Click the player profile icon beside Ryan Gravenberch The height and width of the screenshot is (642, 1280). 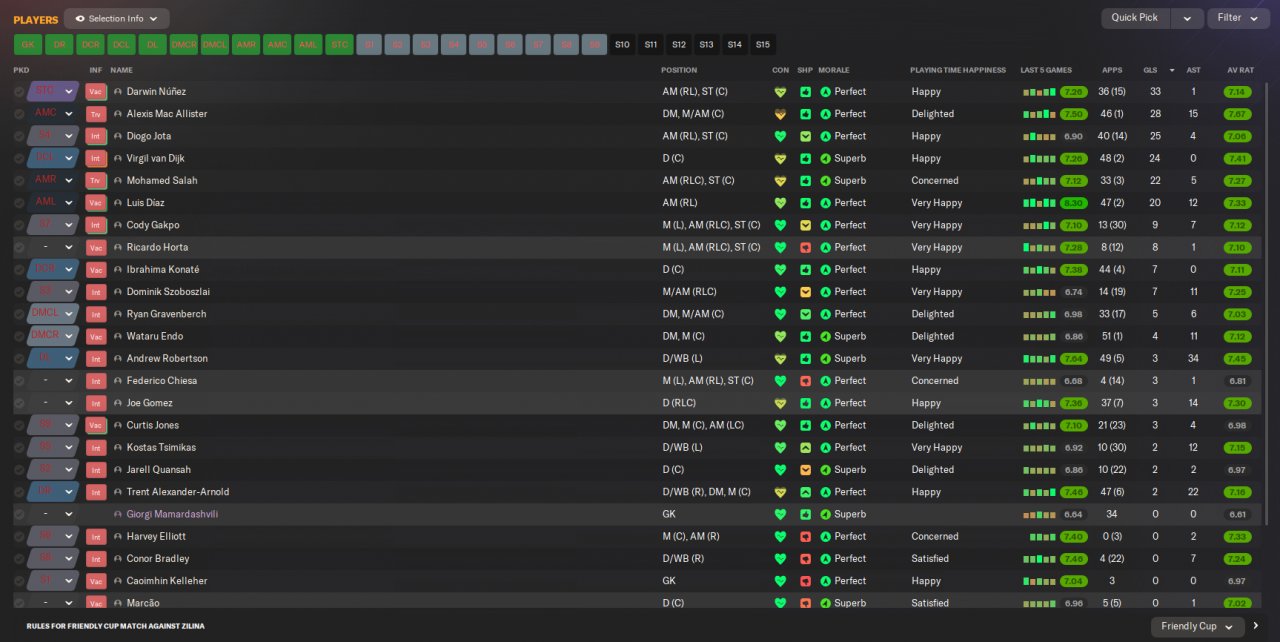coord(118,314)
